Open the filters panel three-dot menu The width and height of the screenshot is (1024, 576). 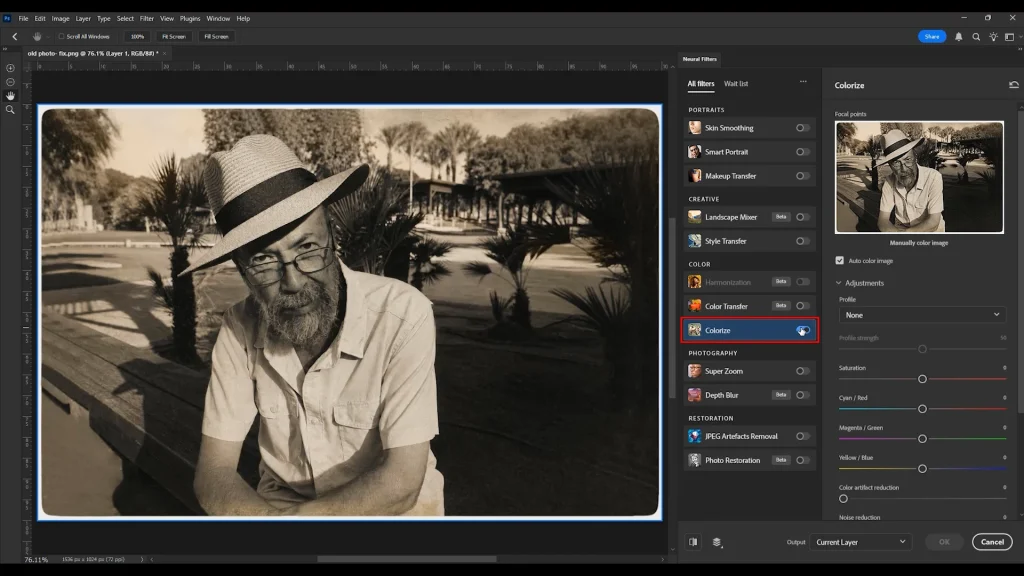803,82
